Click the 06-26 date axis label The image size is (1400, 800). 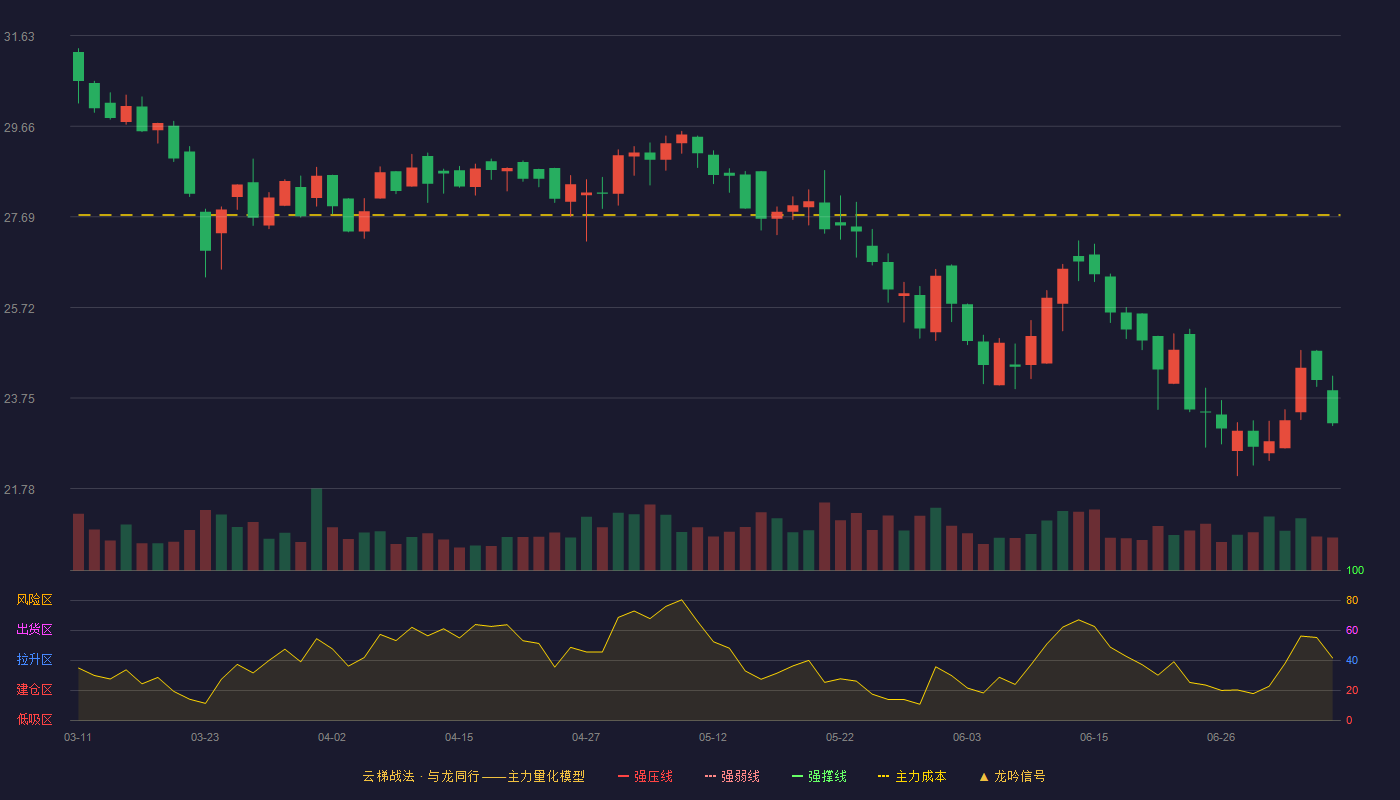[x=1221, y=737]
